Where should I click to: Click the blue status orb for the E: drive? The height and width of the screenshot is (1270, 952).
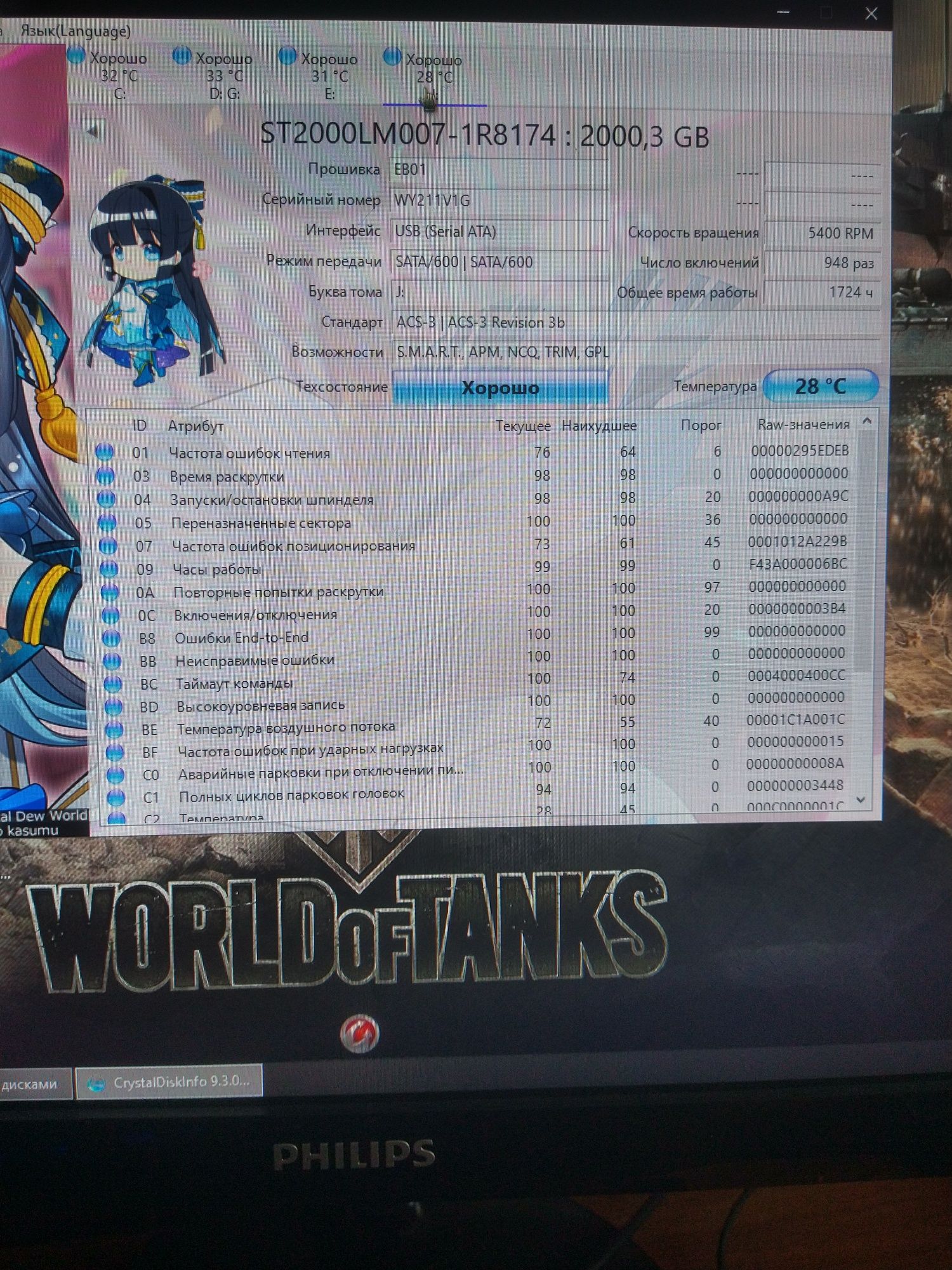tap(288, 56)
